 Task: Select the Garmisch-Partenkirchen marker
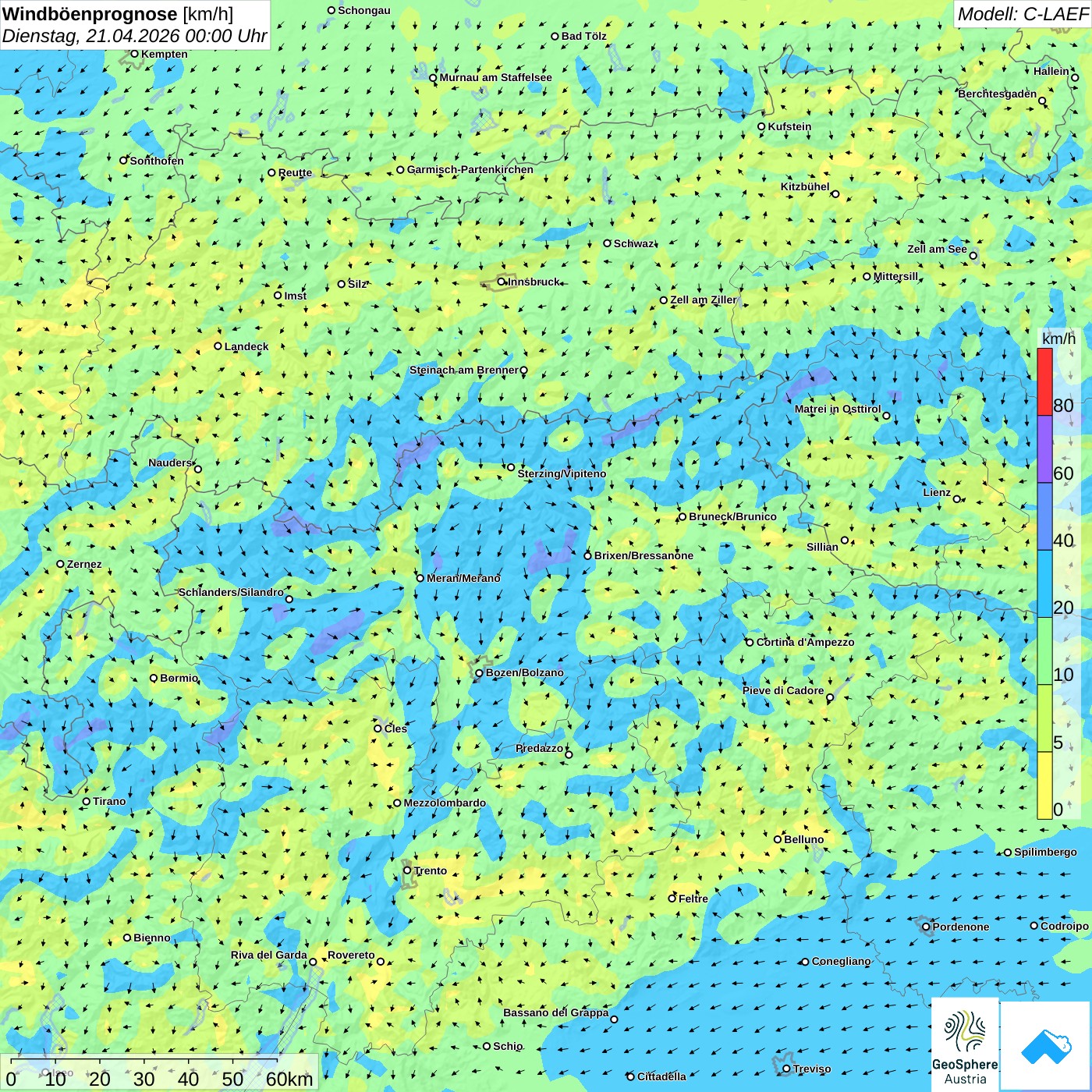pos(400,170)
